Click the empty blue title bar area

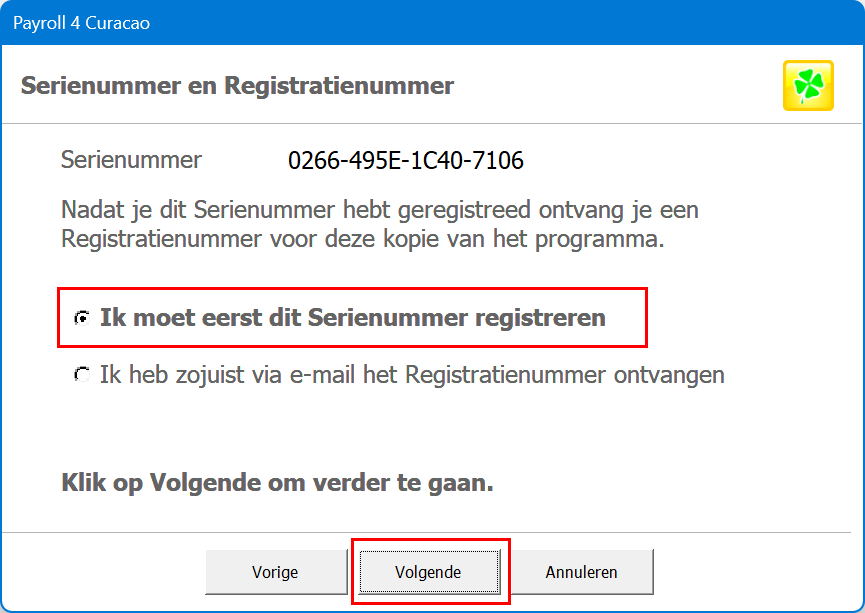click(500, 22)
